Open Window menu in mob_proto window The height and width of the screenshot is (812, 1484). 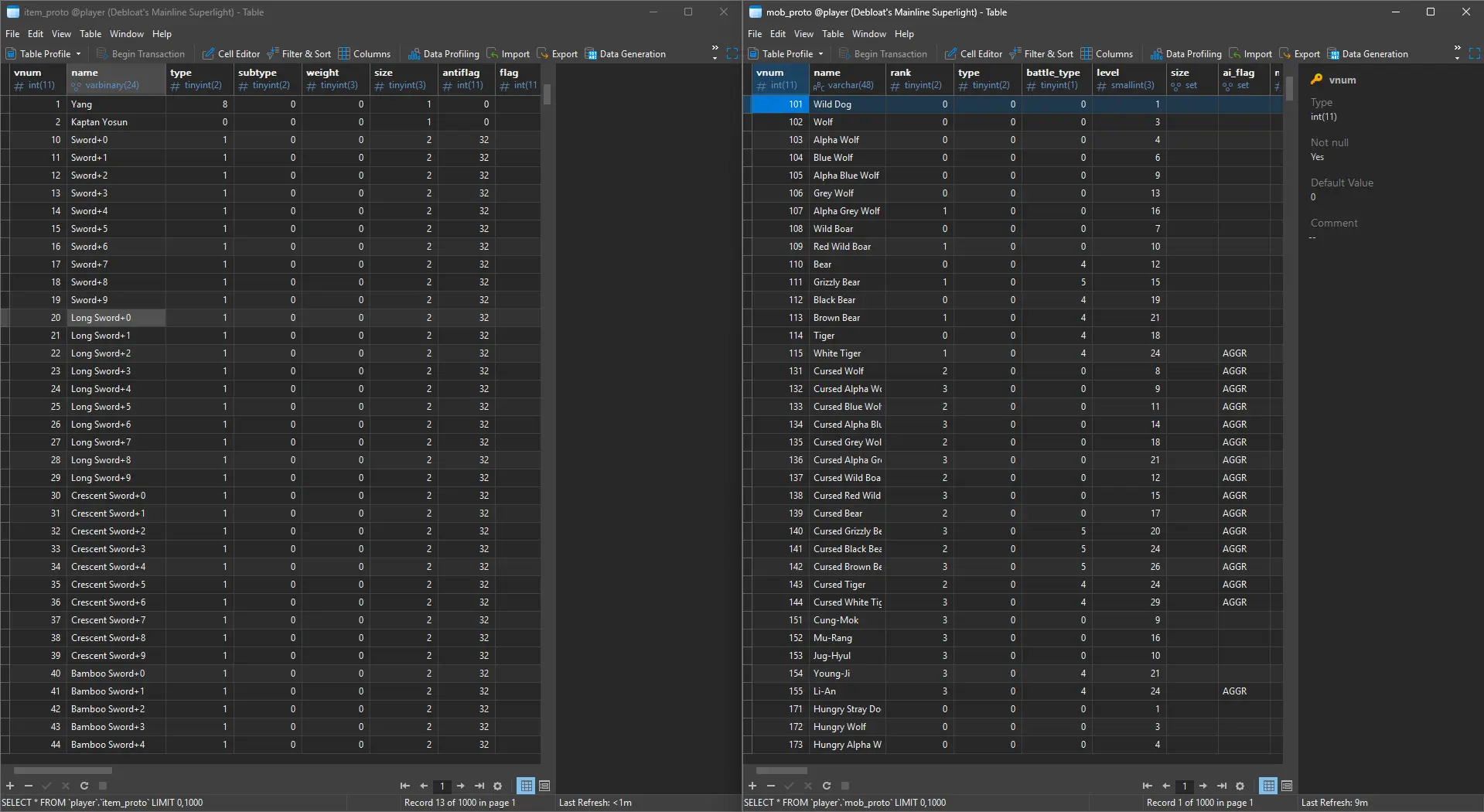(x=869, y=34)
